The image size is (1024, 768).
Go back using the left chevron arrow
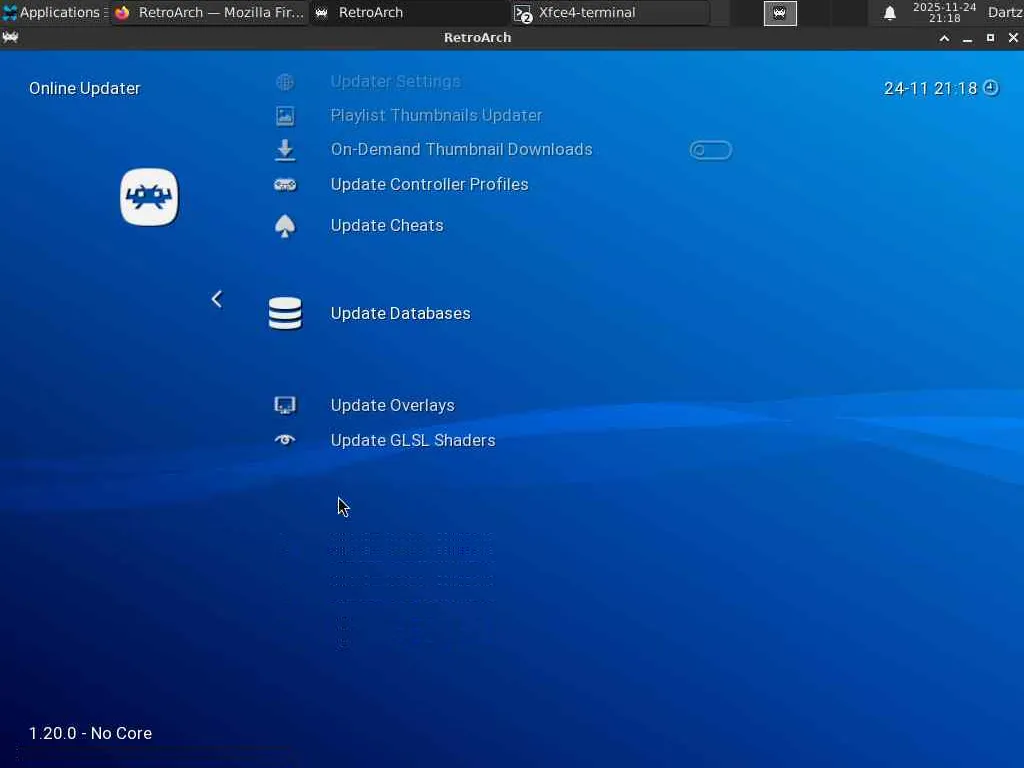pos(217,299)
